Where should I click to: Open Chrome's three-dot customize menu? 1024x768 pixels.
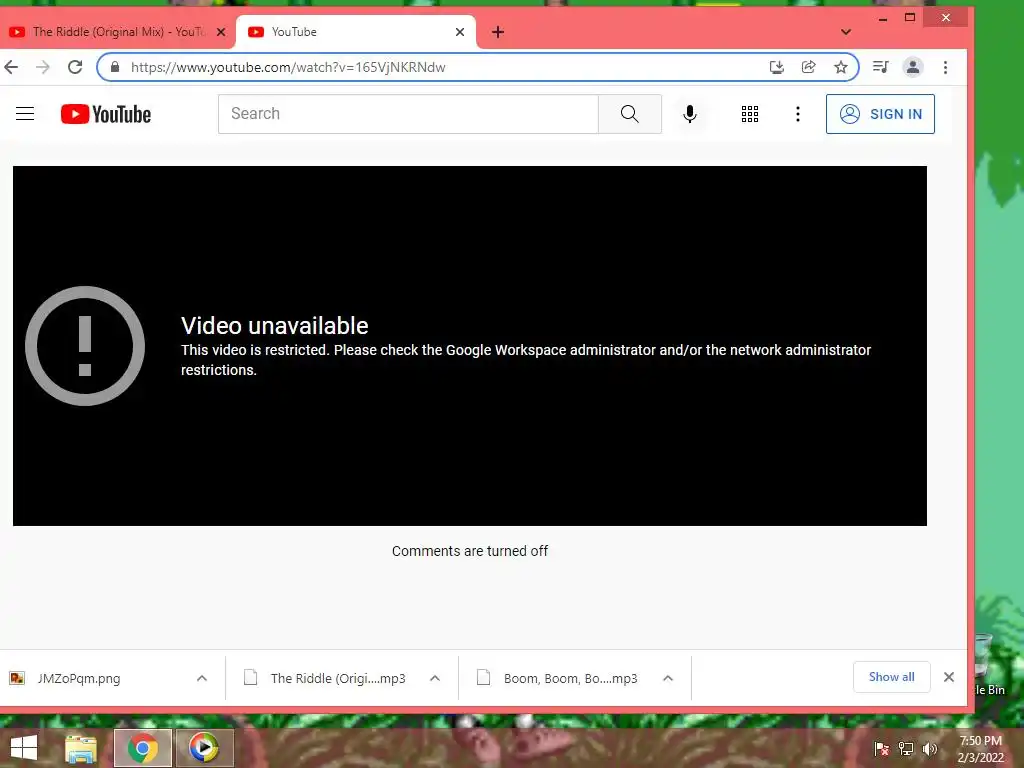click(x=945, y=67)
